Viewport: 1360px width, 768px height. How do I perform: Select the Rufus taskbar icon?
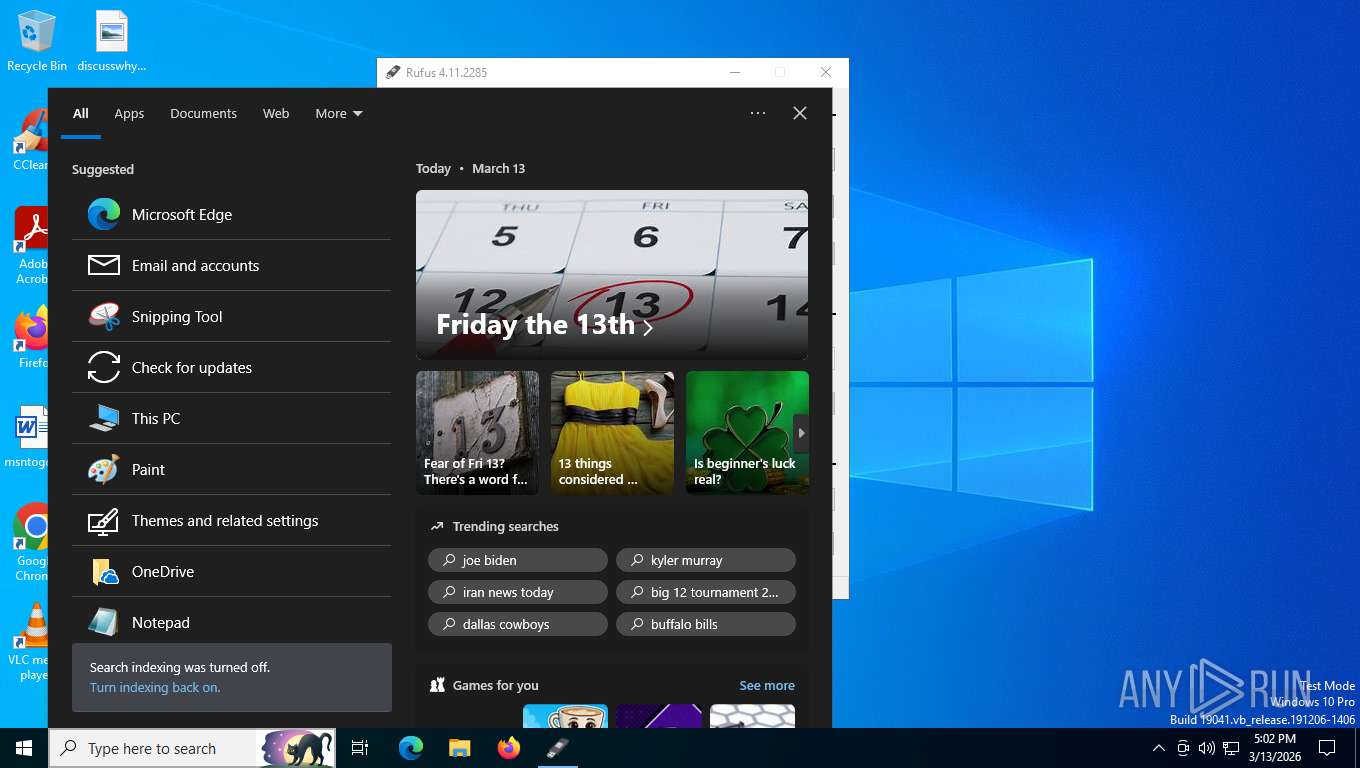point(557,748)
